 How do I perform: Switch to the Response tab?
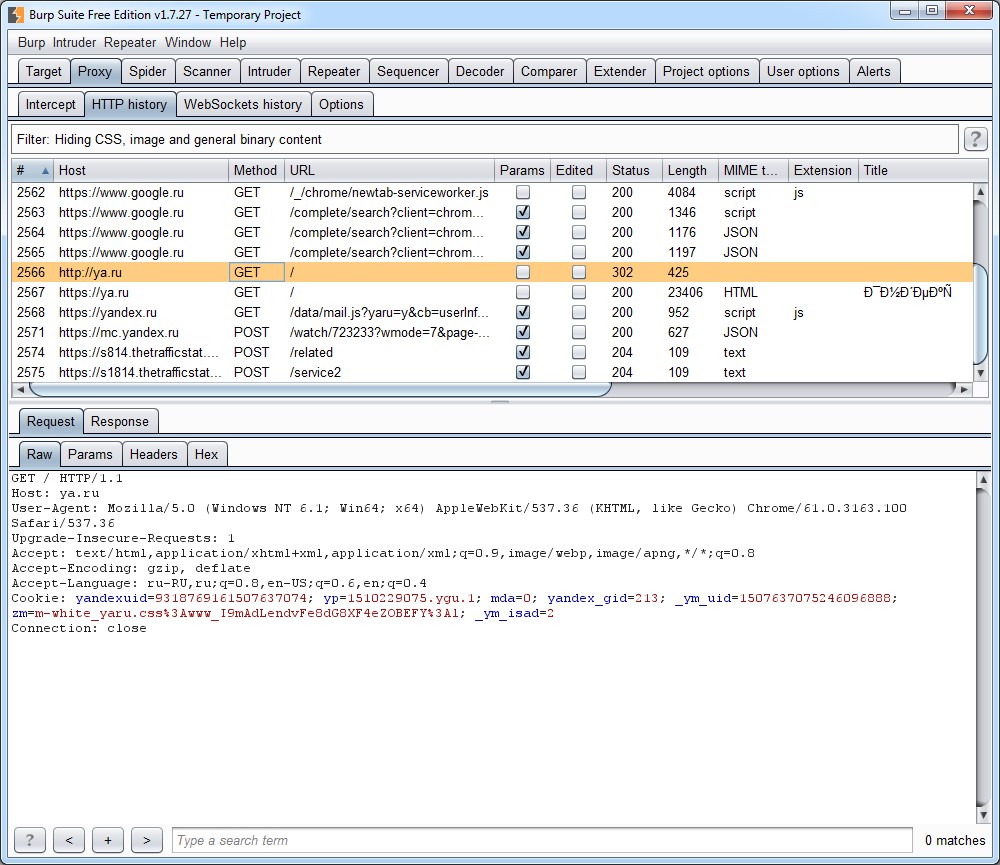tap(119, 421)
